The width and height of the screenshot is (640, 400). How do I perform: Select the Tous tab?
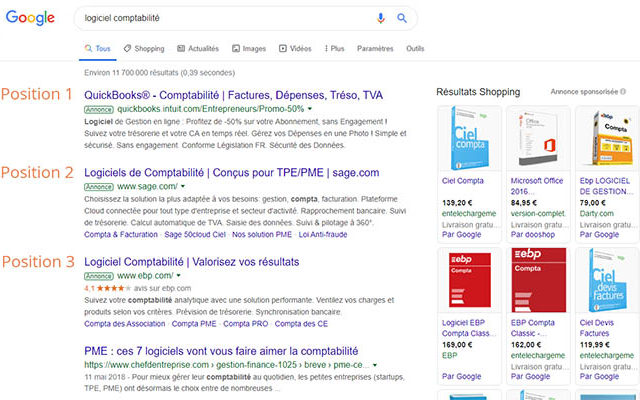pos(98,49)
